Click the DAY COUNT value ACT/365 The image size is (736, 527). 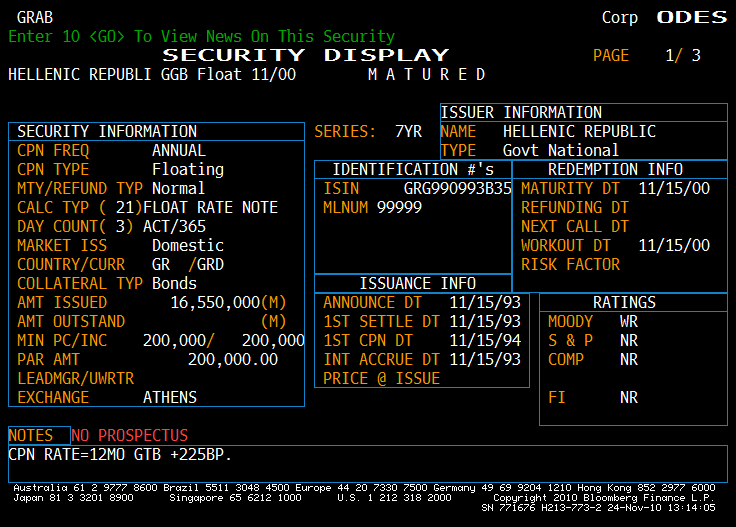pyautogui.click(x=174, y=226)
